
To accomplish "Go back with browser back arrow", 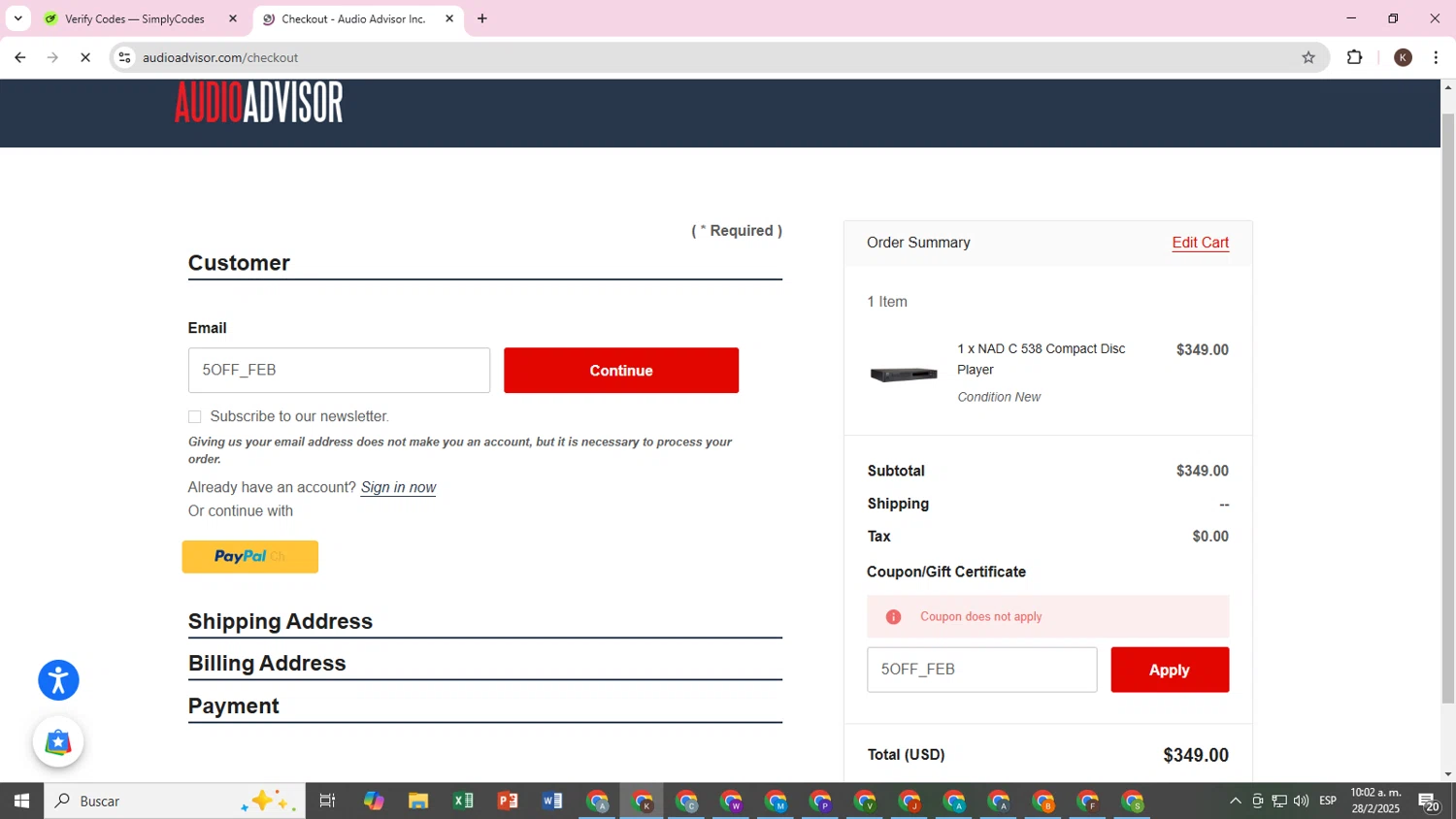I will pos(19,57).
